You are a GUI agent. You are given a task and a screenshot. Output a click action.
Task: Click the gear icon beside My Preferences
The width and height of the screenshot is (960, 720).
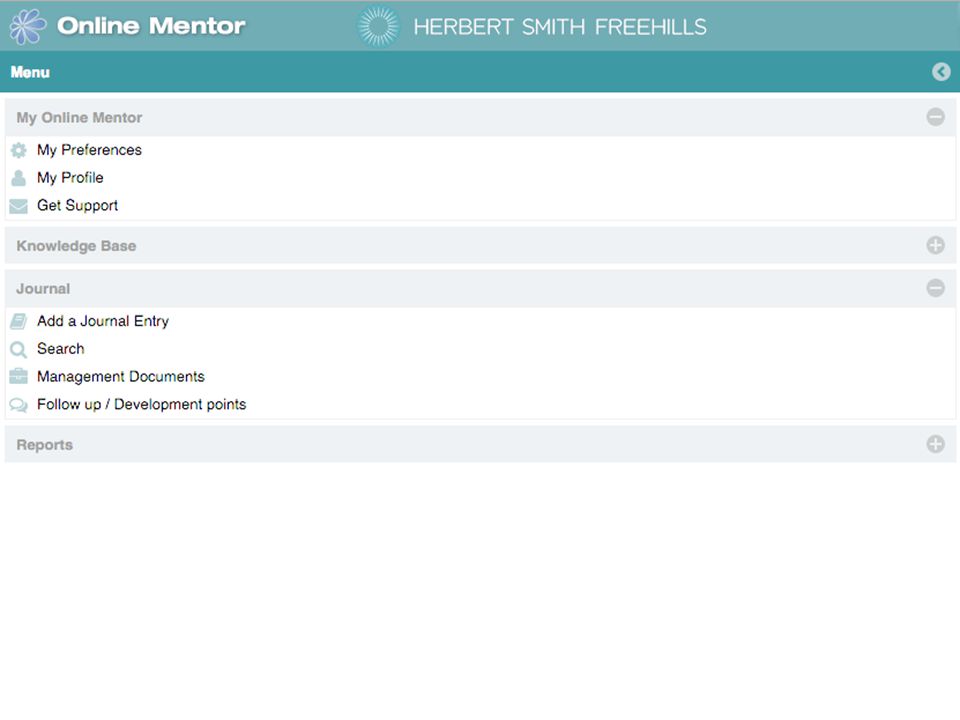(x=19, y=150)
